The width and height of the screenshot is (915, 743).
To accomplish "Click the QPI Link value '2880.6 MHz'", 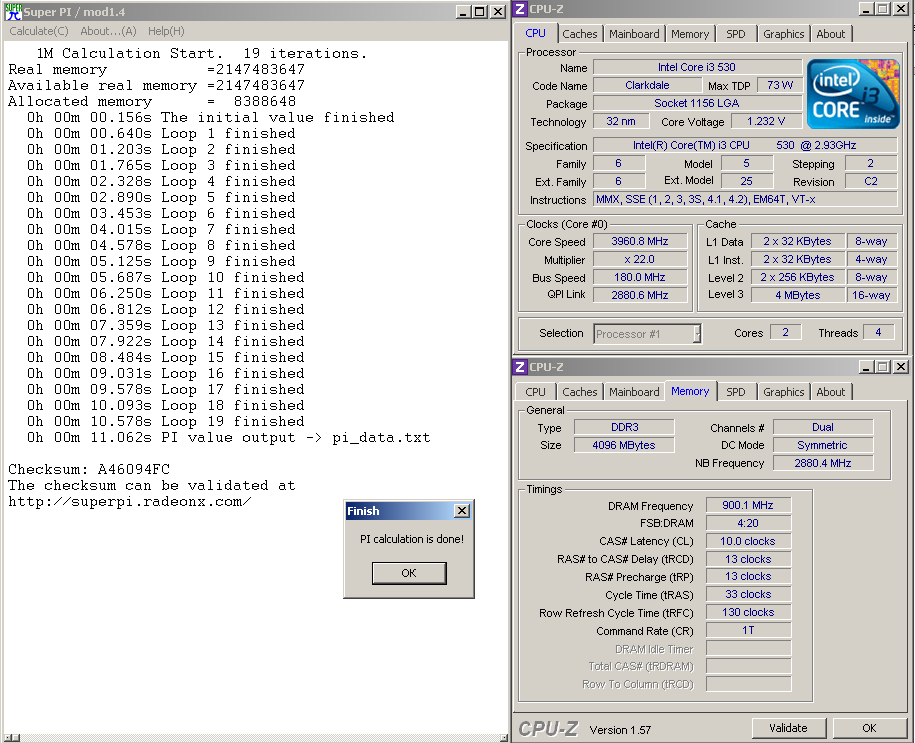I will [x=640, y=295].
